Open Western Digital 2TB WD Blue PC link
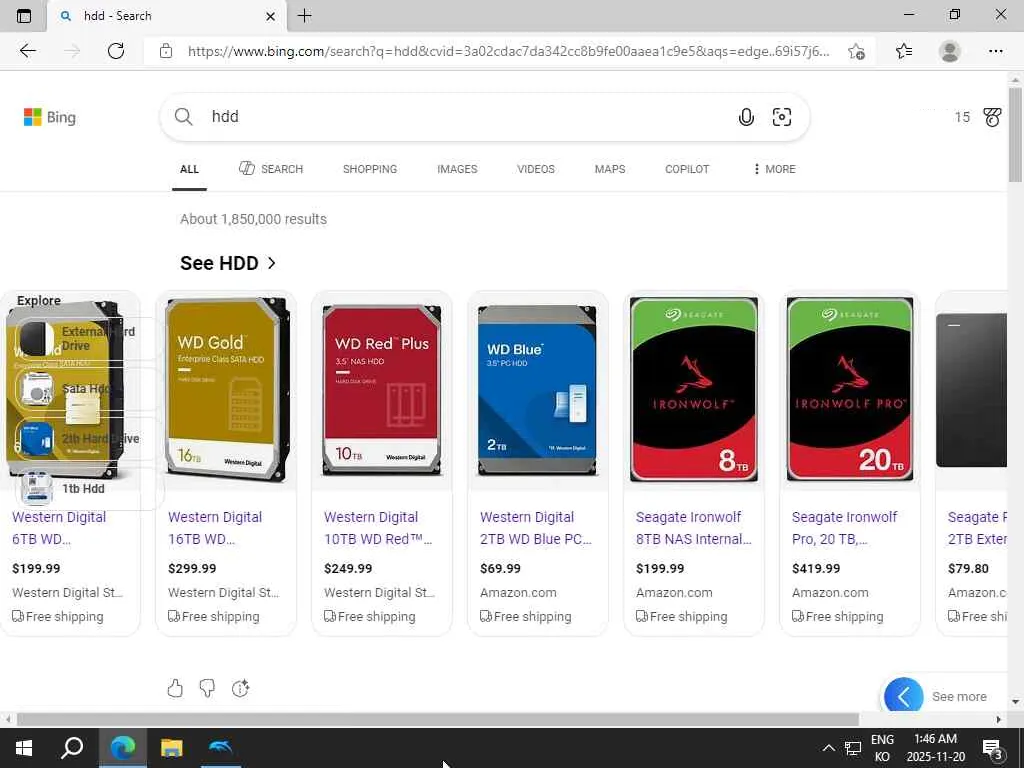Image resolution: width=1024 pixels, height=768 pixels. pos(536,528)
